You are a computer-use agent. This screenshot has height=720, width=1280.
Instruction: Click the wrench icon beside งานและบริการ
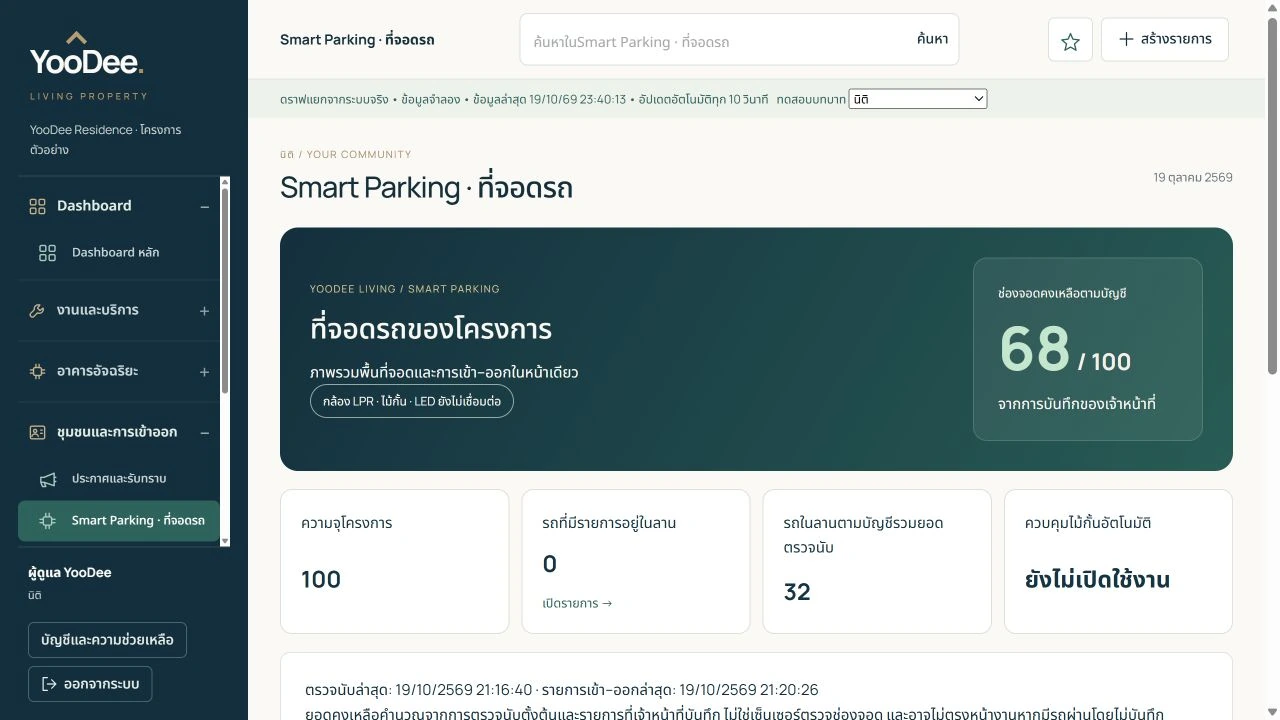[x=37, y=311]
